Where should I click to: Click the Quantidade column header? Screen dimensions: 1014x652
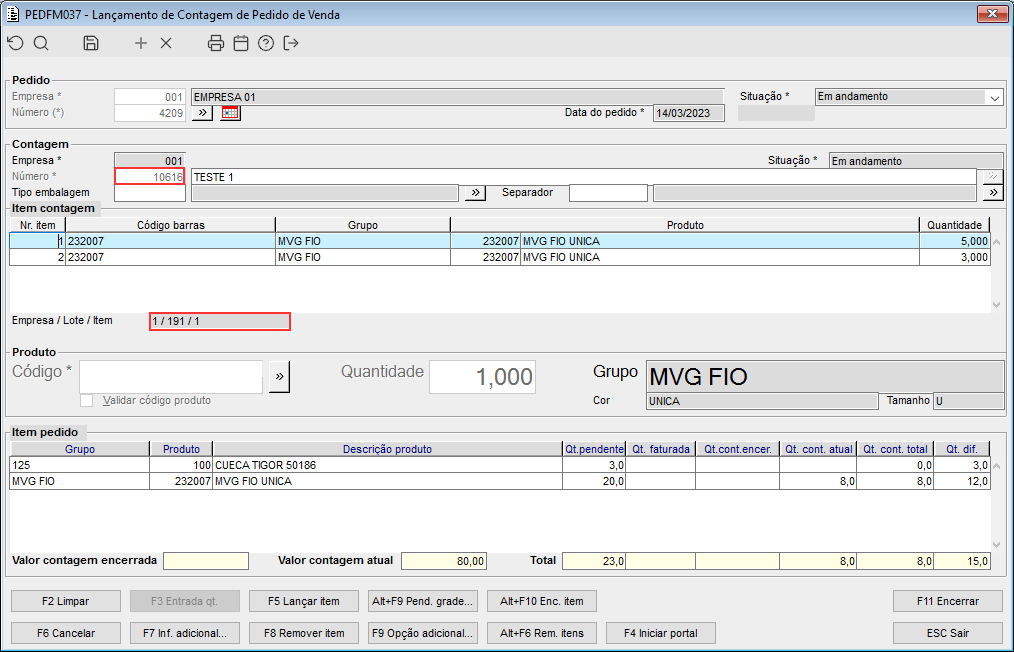(x=954, y=225)
